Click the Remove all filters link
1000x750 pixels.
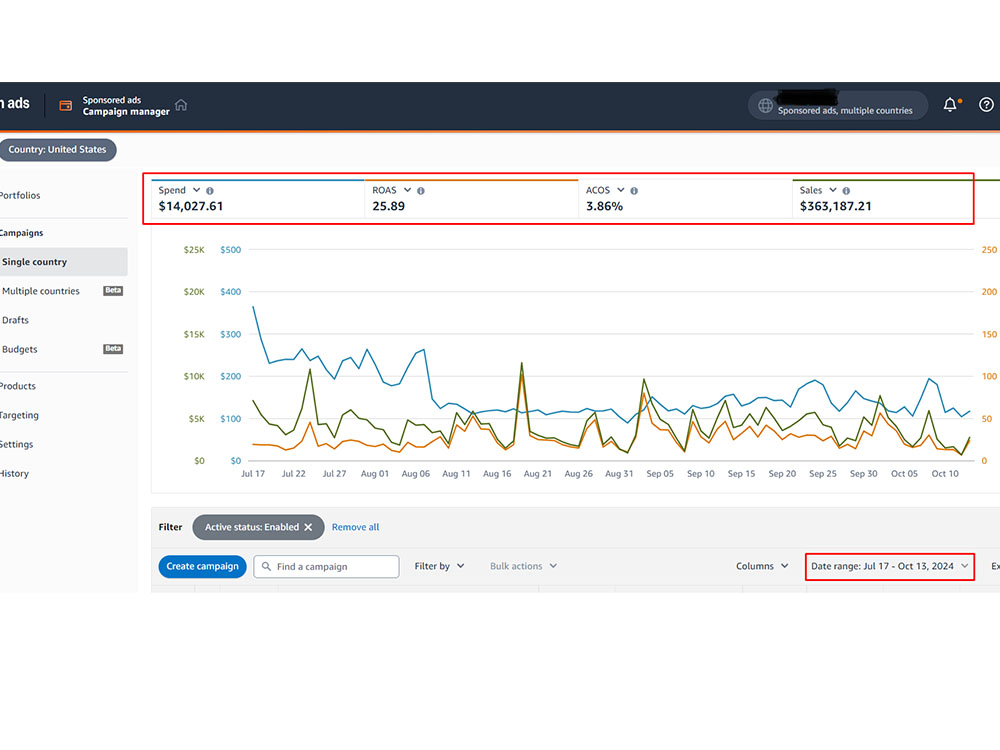(355, 527)
